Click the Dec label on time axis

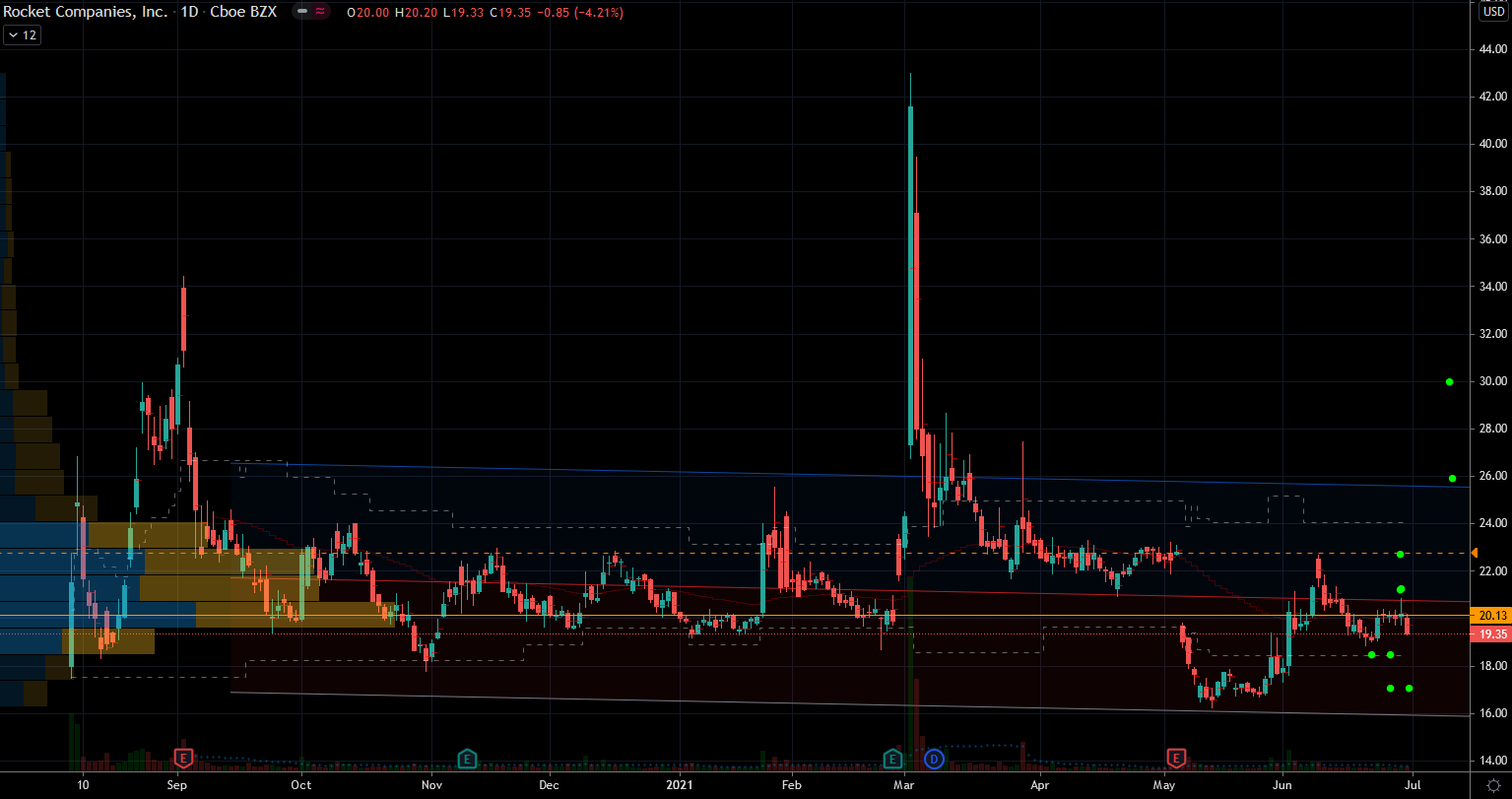tap(549, 785)
